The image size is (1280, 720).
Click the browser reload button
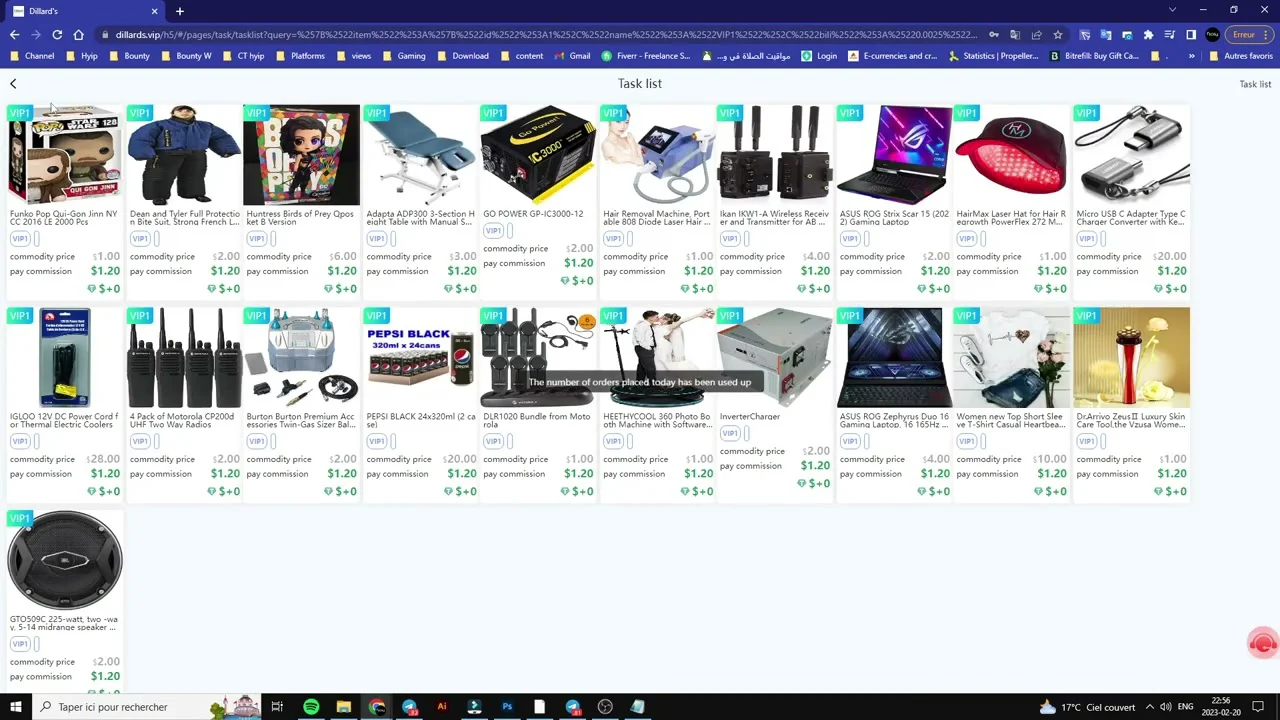tap(57, 35)
